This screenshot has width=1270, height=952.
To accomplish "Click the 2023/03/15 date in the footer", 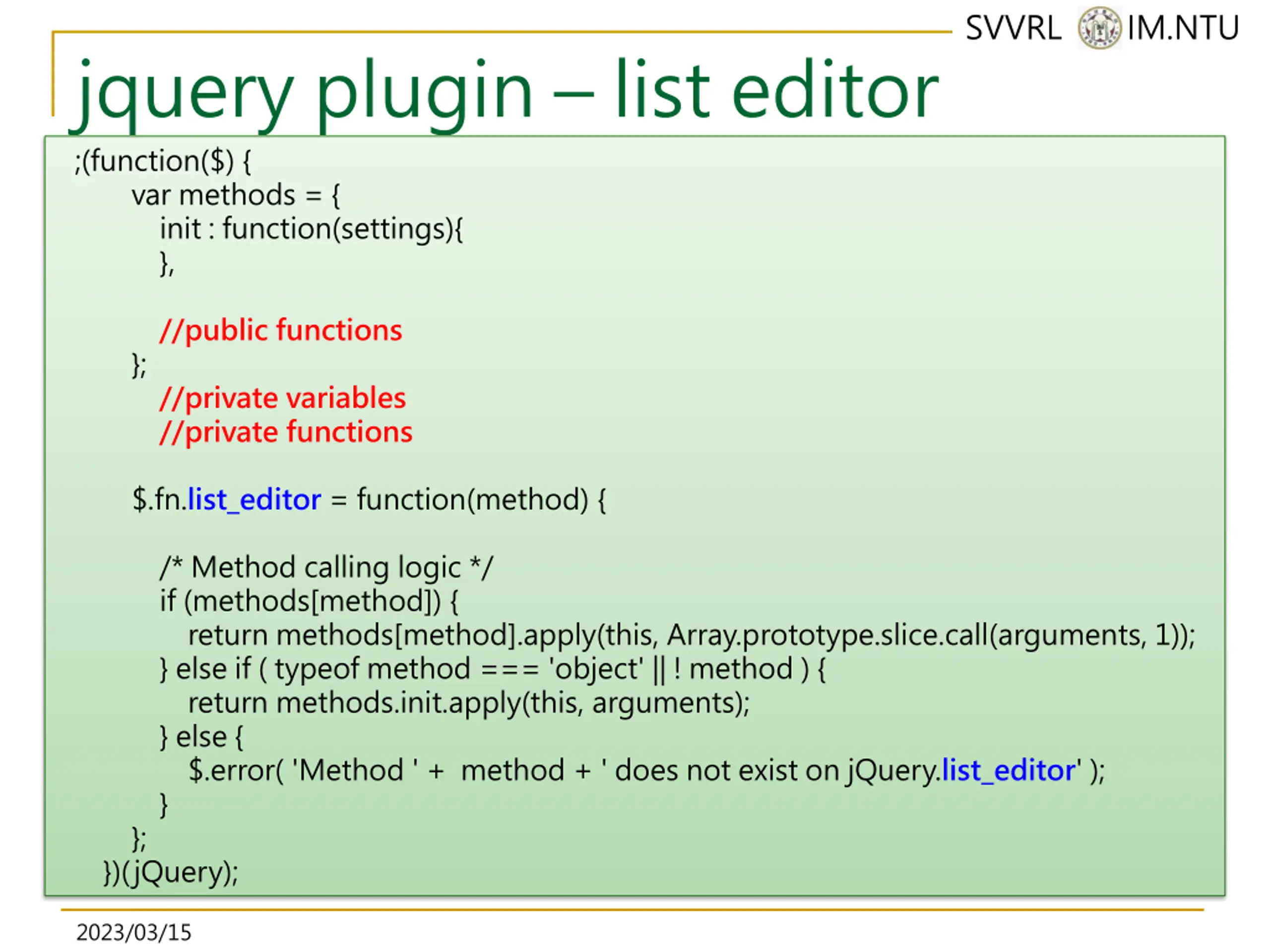I will 134,932.
